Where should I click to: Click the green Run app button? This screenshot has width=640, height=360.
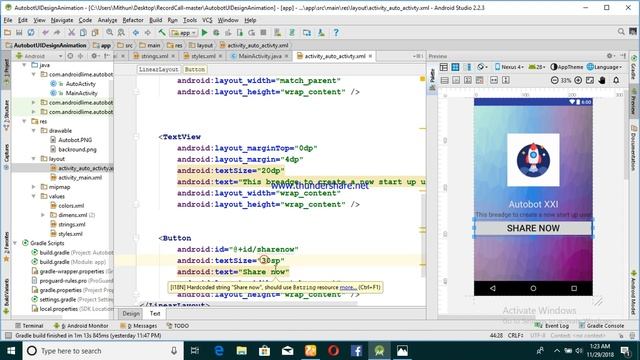[204, 33]
